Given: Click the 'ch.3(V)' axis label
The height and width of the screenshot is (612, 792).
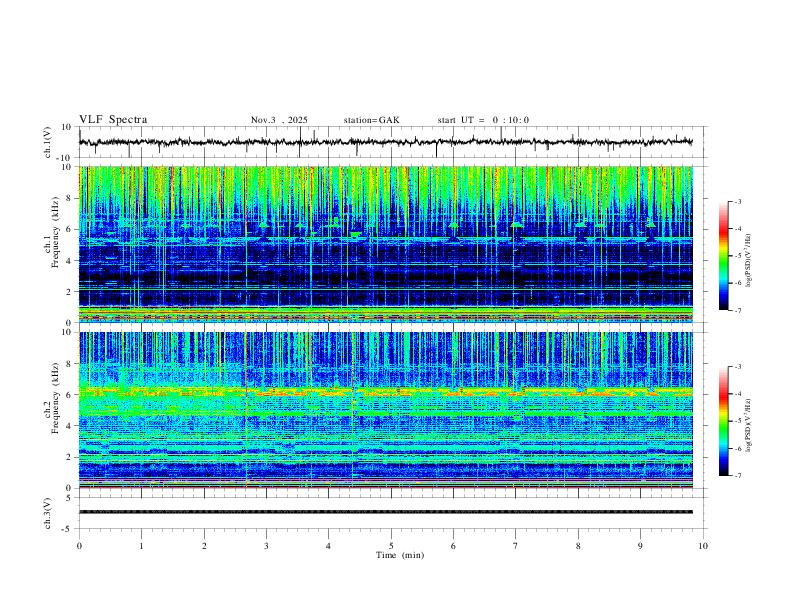Looking at the screenshot, I should (x=48, y=513).
